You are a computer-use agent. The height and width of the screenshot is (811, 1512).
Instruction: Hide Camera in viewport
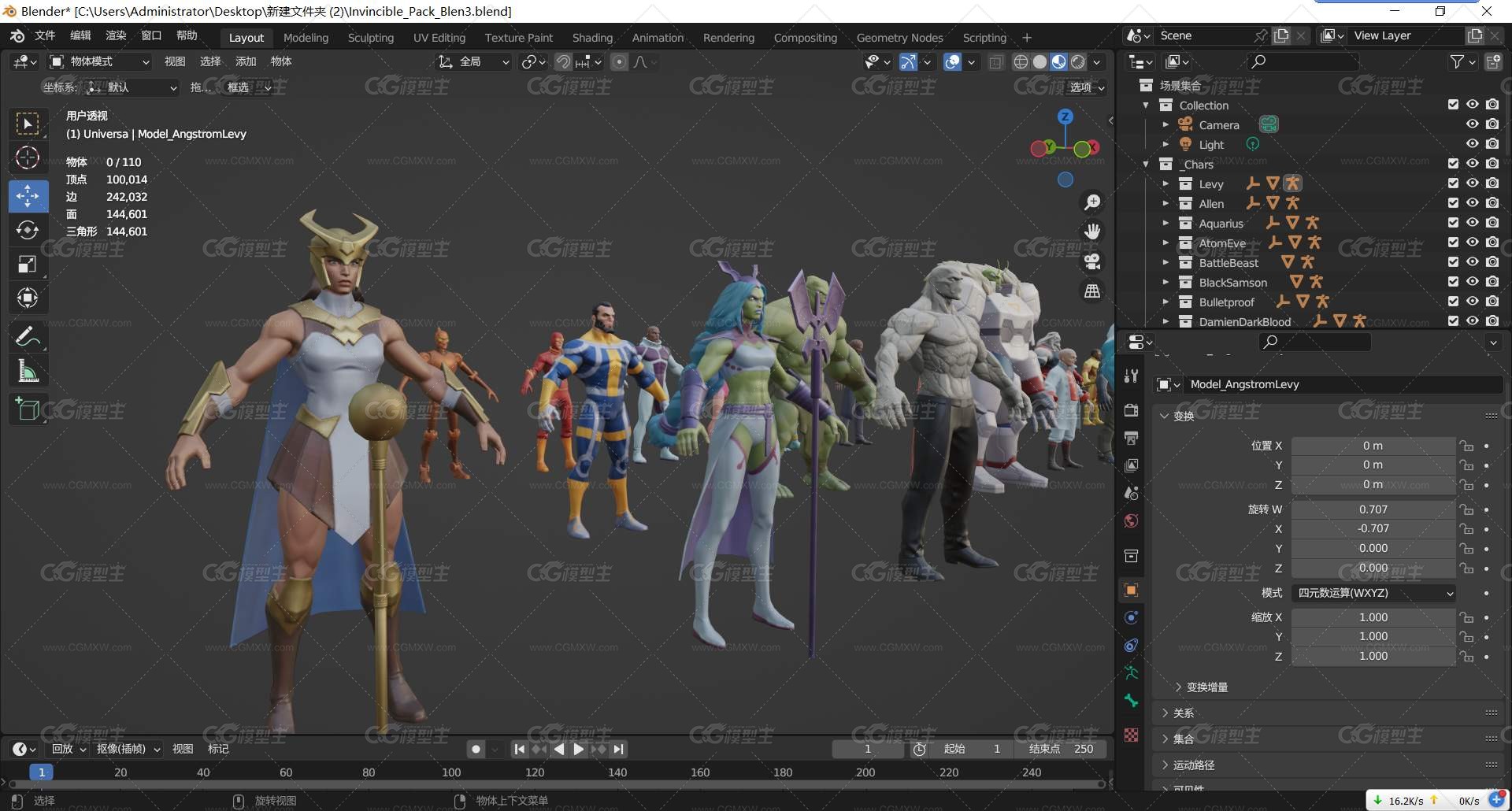coord(1472,124)
